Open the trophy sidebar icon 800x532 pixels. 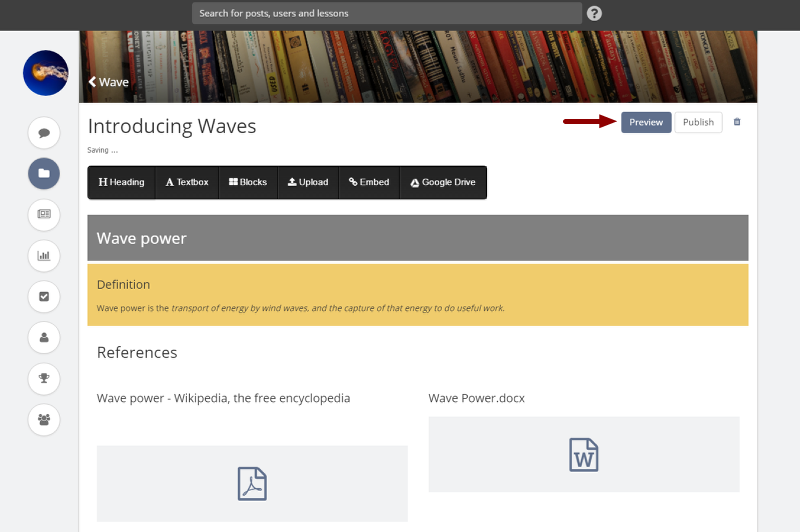coord(44,378)
